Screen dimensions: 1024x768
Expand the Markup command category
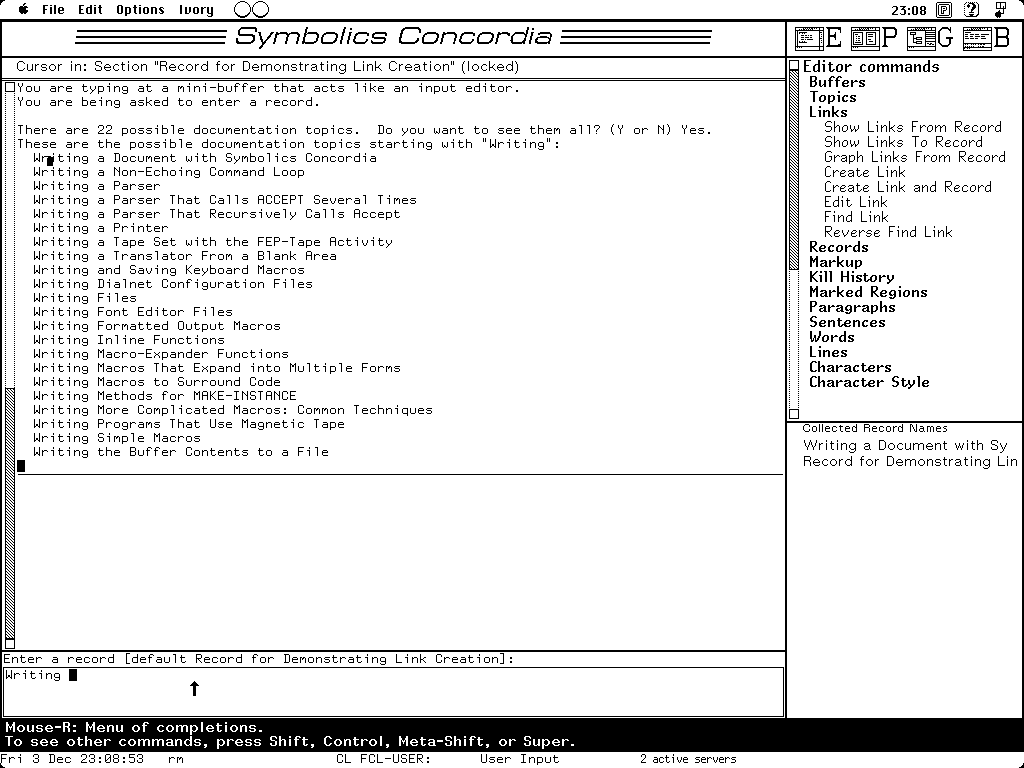pyautogui.click(x=835, y=262)
